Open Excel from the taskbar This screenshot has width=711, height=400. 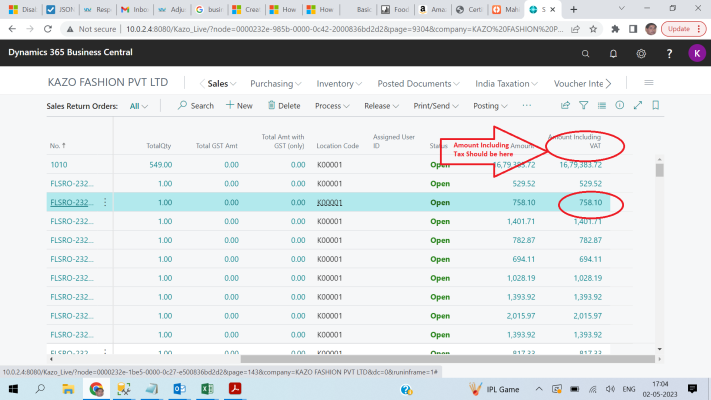click(x=207, y=389)
